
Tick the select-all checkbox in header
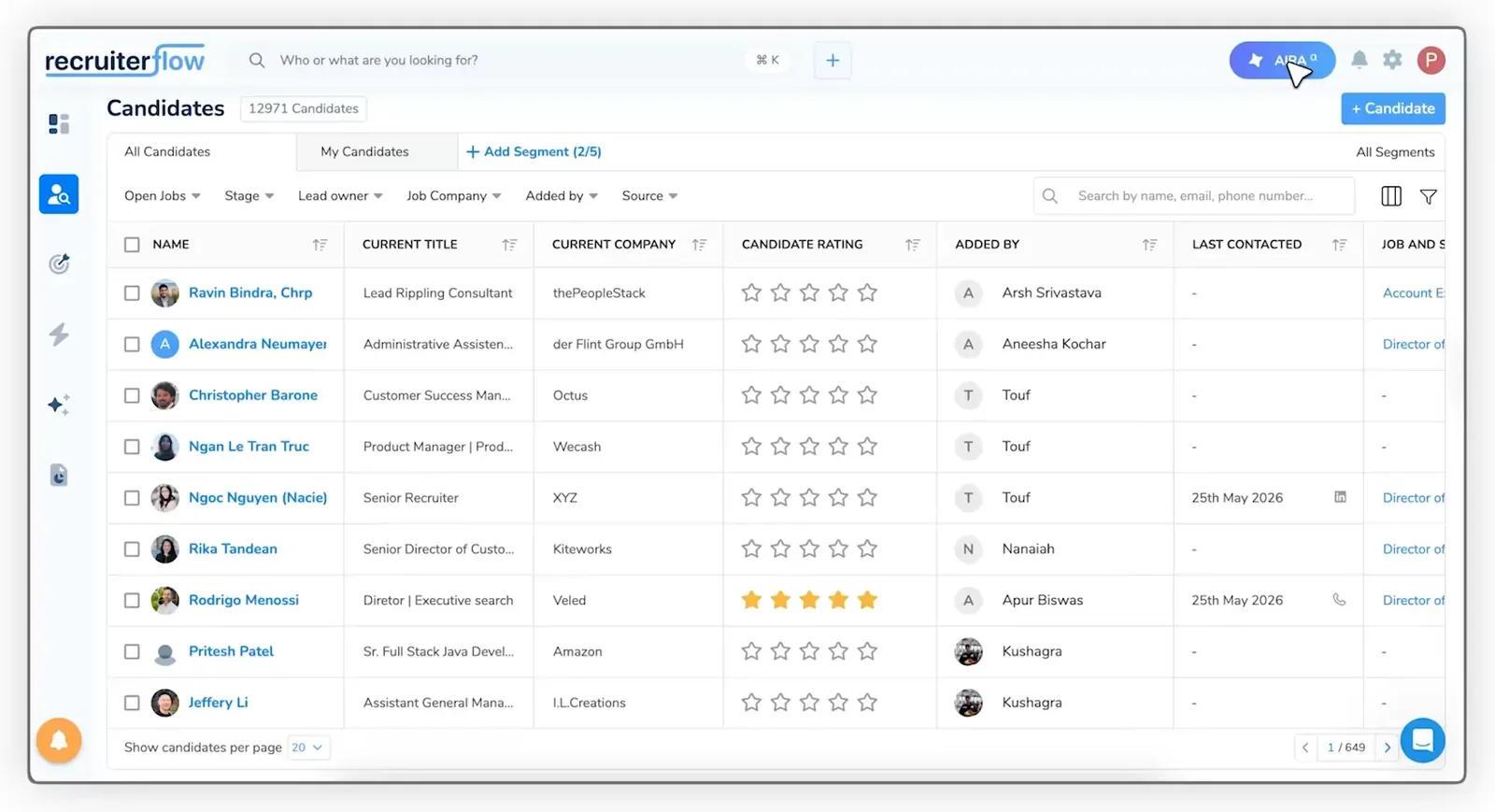pyautogui.click(x=132, y=245)
